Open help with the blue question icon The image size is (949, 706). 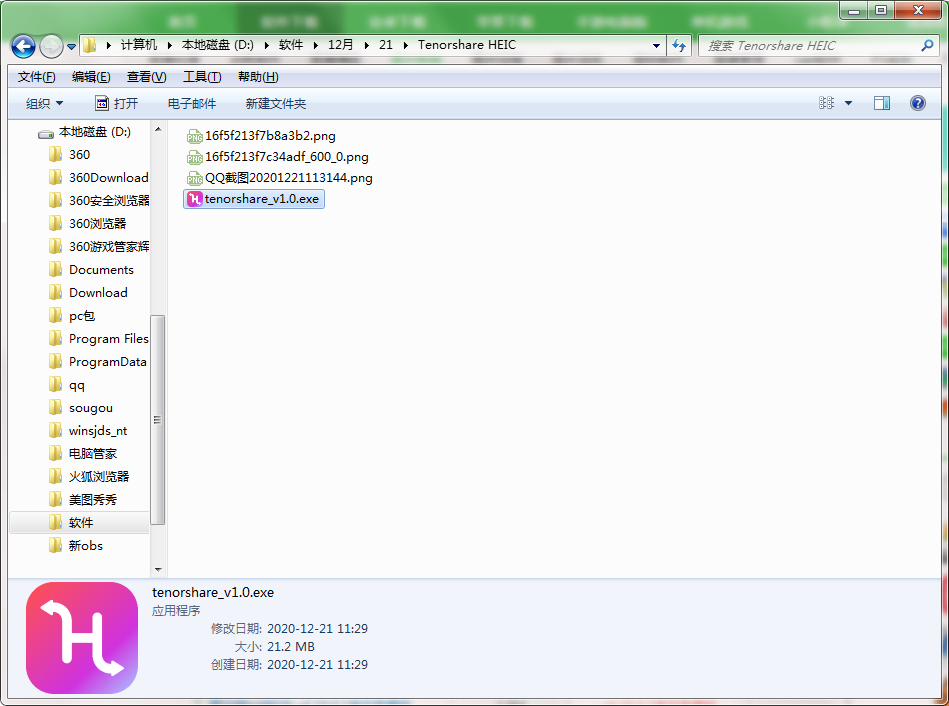[x=918, y=103]
